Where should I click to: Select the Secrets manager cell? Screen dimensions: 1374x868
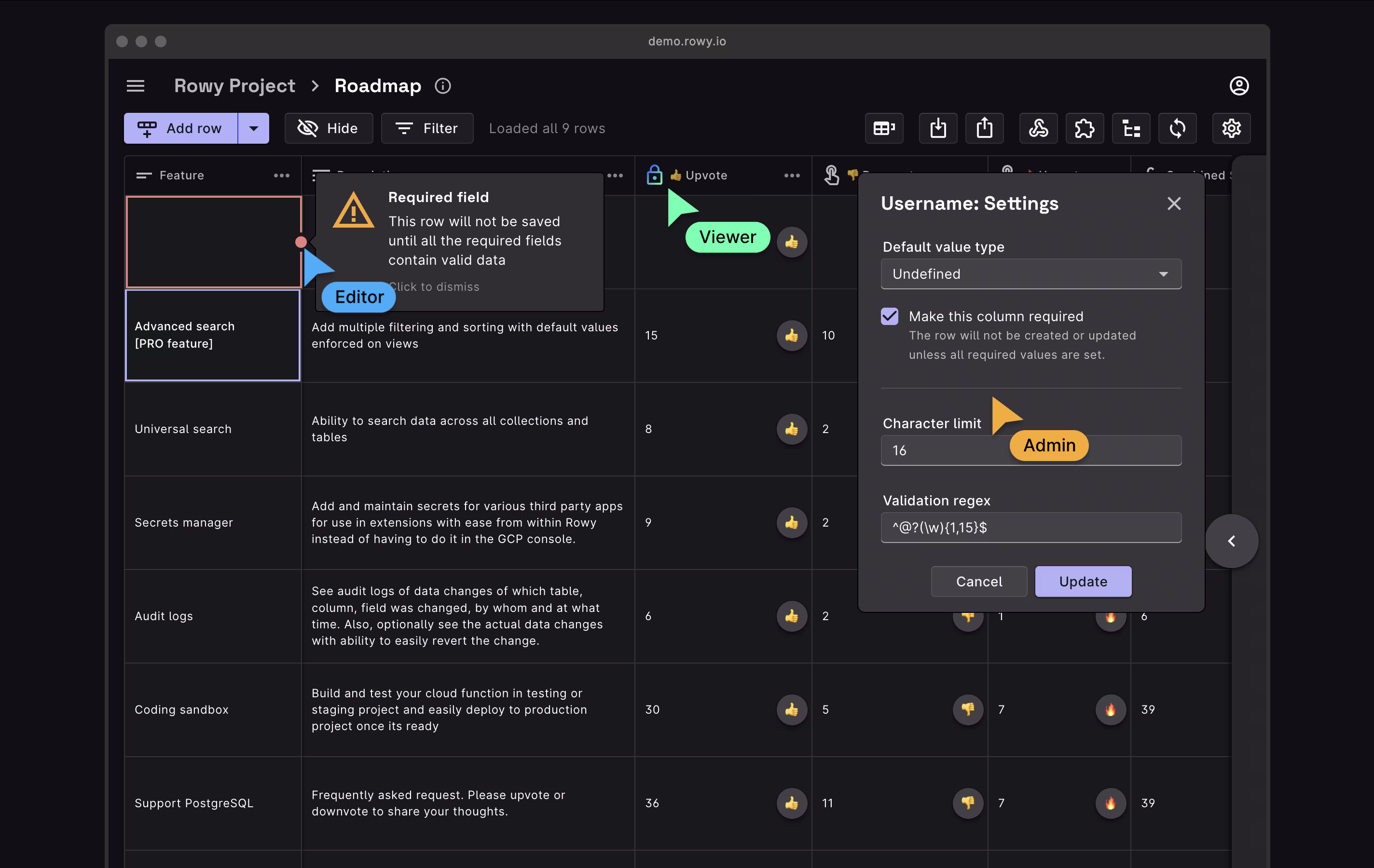213,522
